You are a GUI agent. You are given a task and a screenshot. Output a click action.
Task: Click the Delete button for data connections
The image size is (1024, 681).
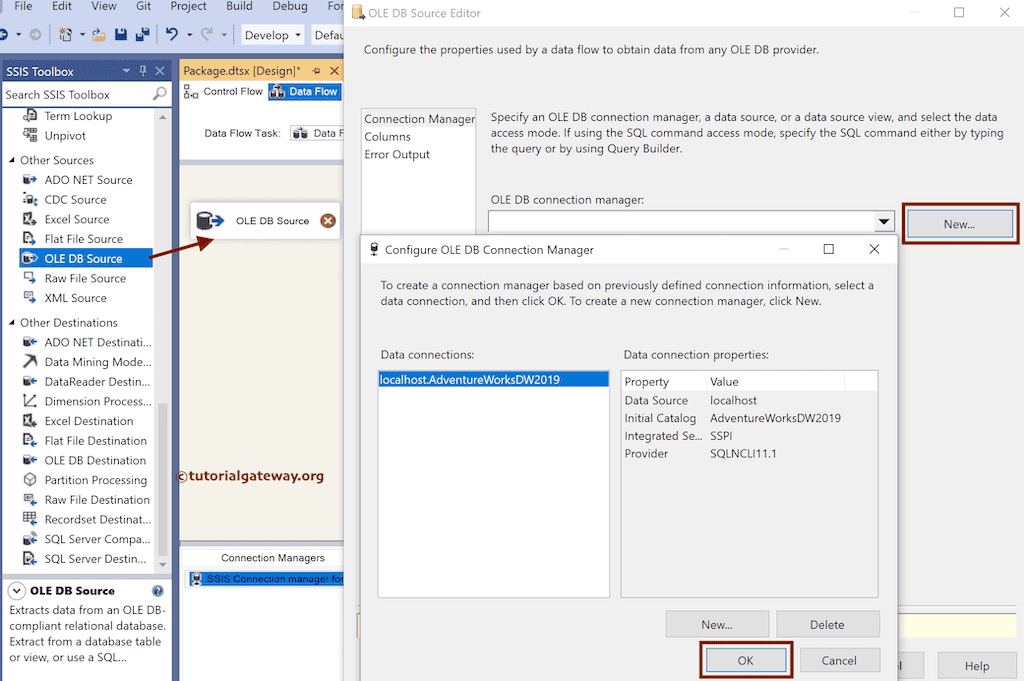click(828, 623)
